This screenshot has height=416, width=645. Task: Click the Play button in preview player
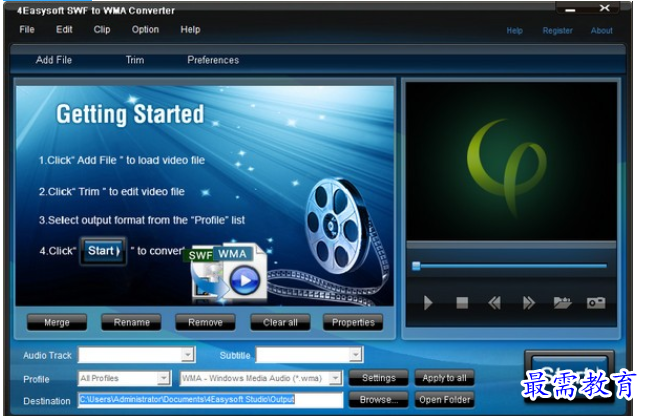click(x=428, y=303)
